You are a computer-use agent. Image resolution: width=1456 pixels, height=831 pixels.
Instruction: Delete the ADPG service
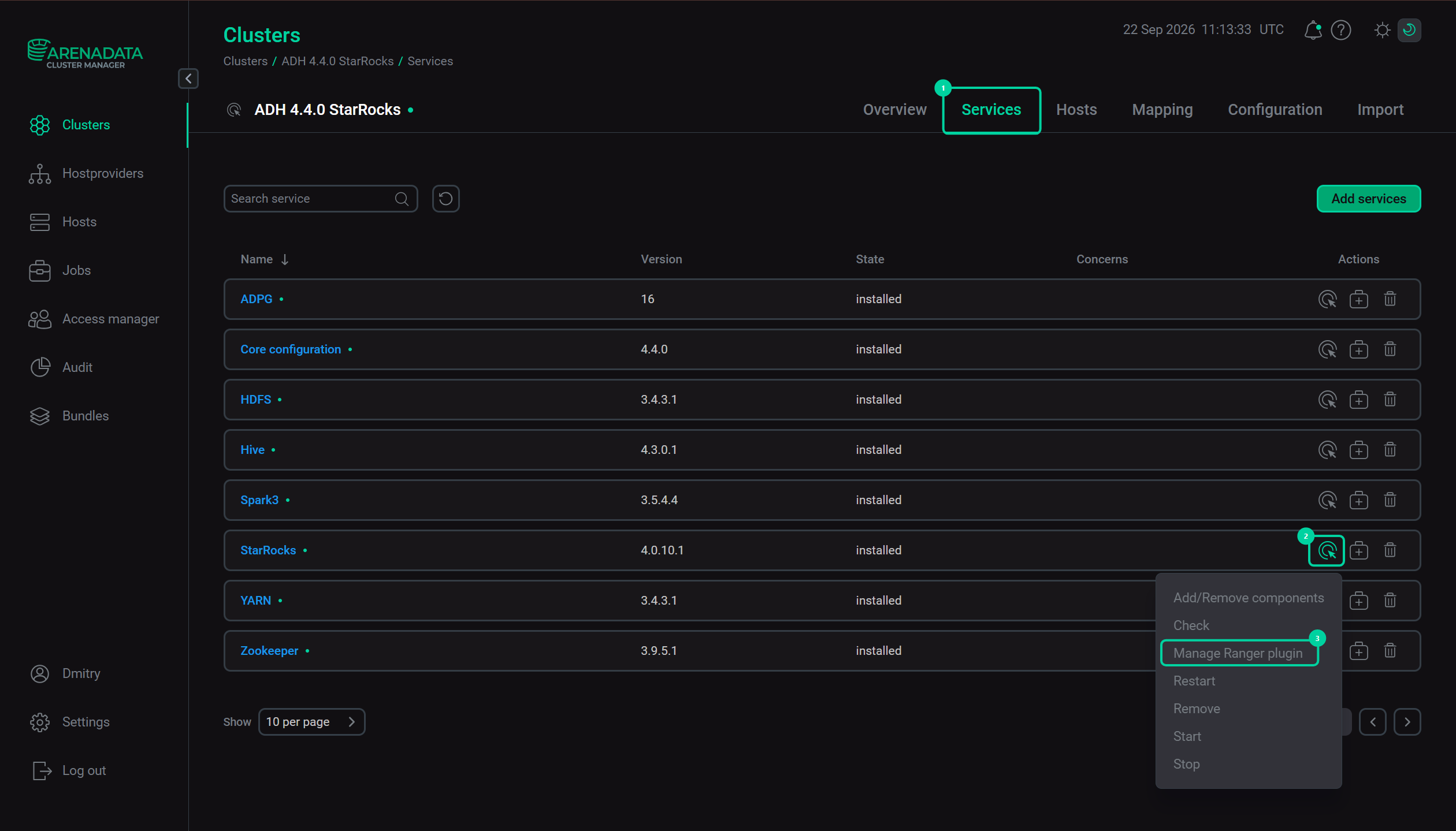(1390, 299)
